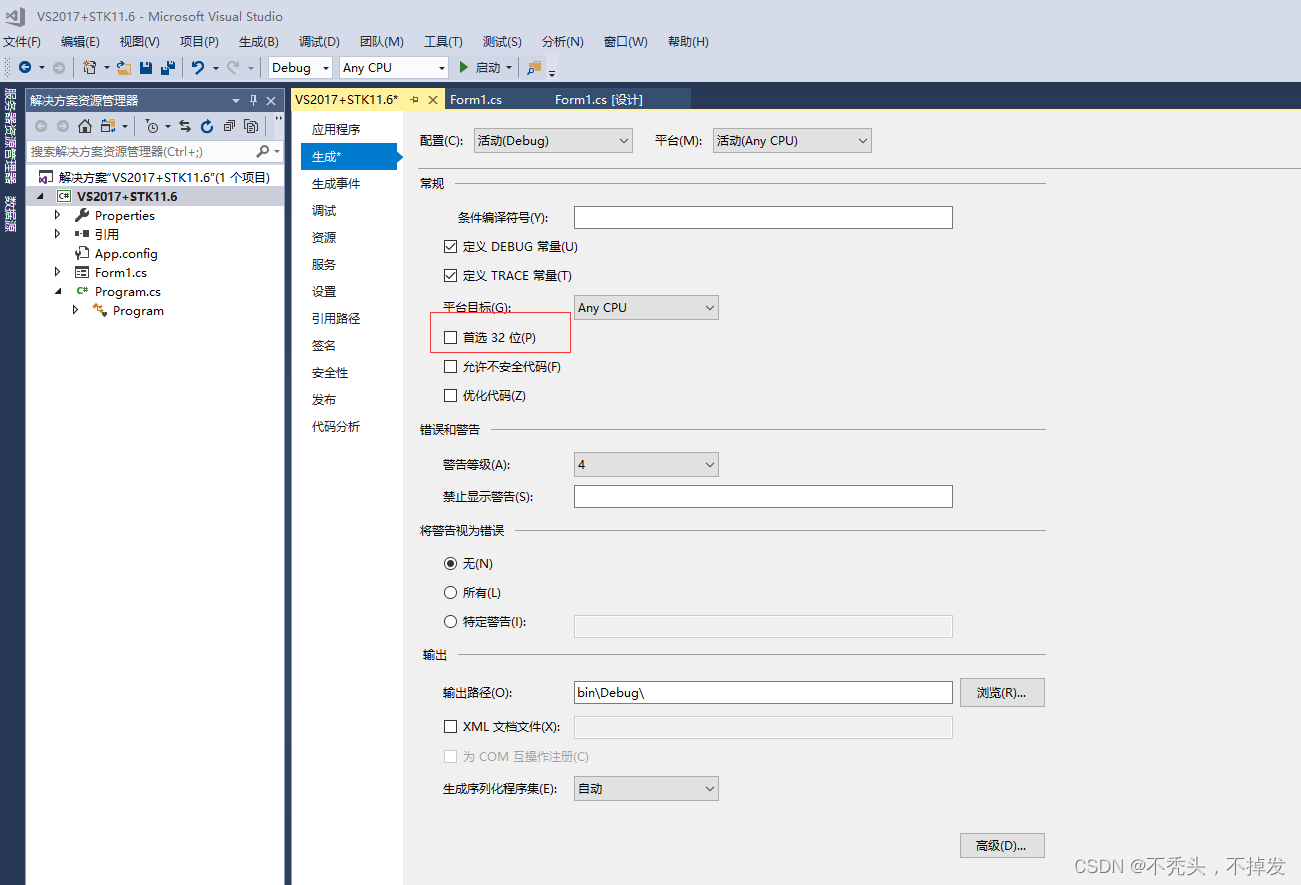Click the Redo arrow icon

pos(233,68)
